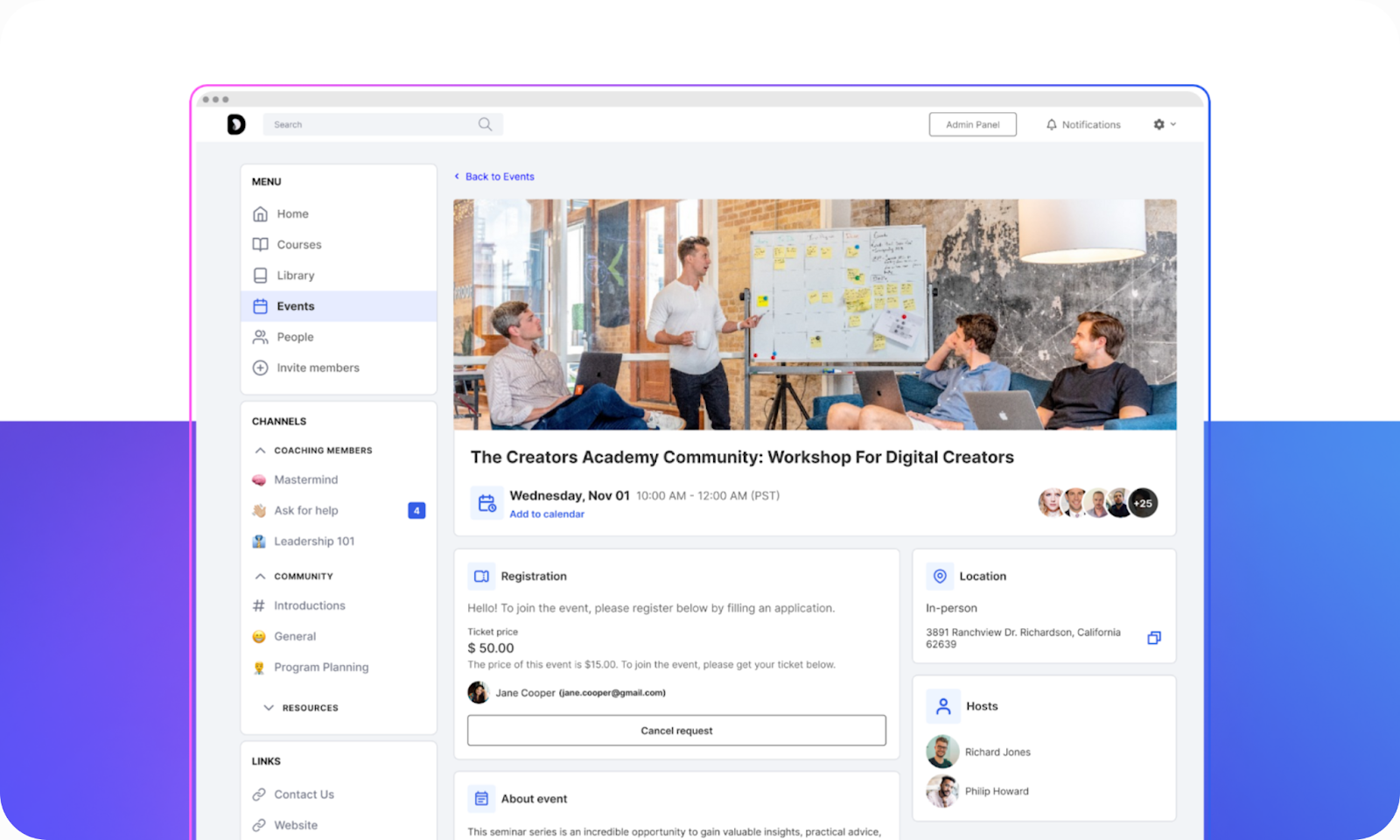
Task: Click the About event icon
Action: [481, 798]
